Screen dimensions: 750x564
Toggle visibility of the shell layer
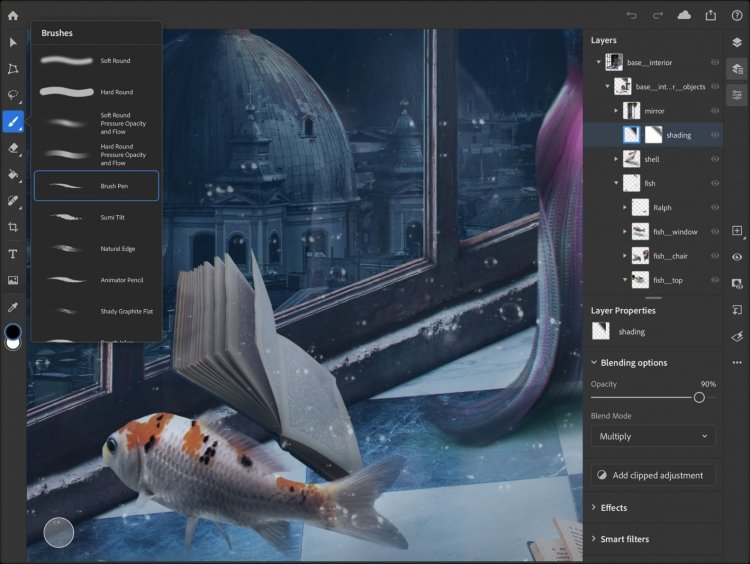715,159
